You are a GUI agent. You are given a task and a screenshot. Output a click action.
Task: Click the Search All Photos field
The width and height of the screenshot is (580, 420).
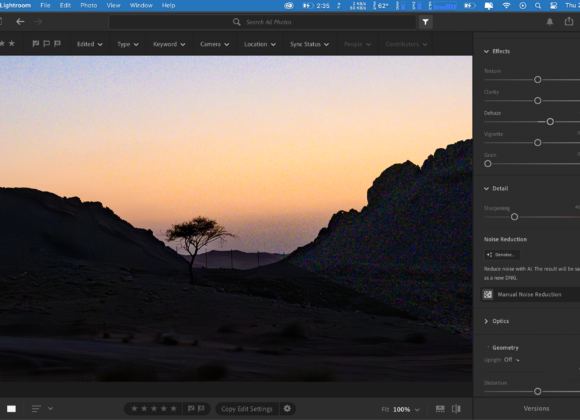point(262,22)
